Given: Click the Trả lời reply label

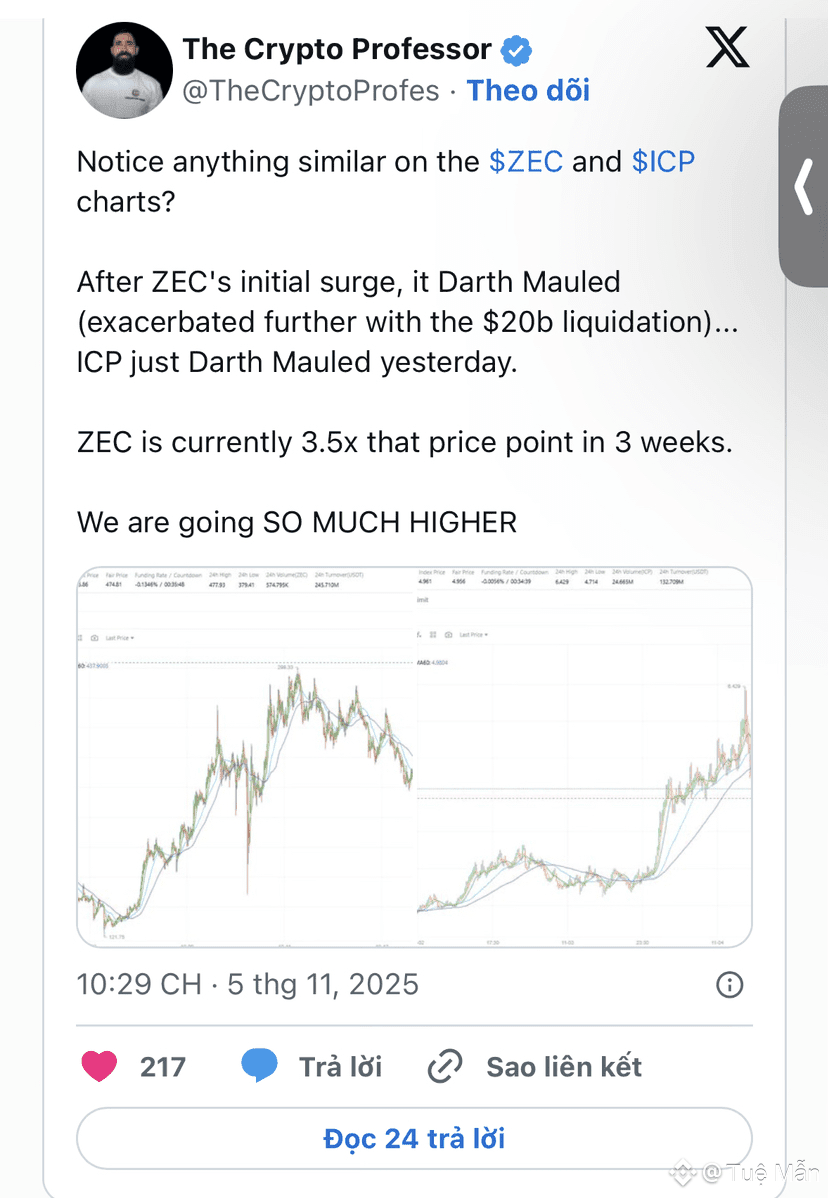Looking at the screenshot, I should [x=340, y=1067].
